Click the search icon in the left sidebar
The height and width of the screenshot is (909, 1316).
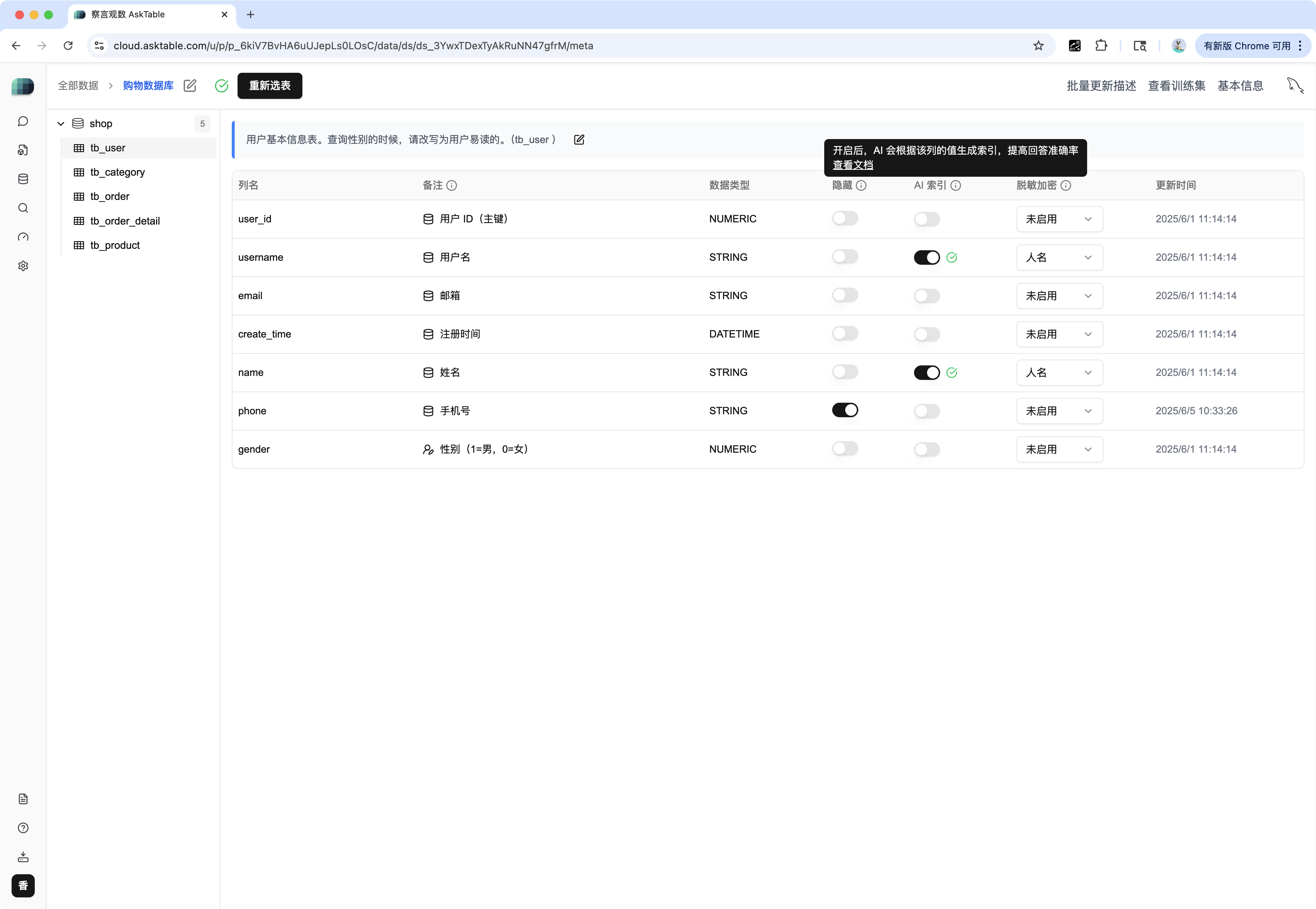point(23,208)
